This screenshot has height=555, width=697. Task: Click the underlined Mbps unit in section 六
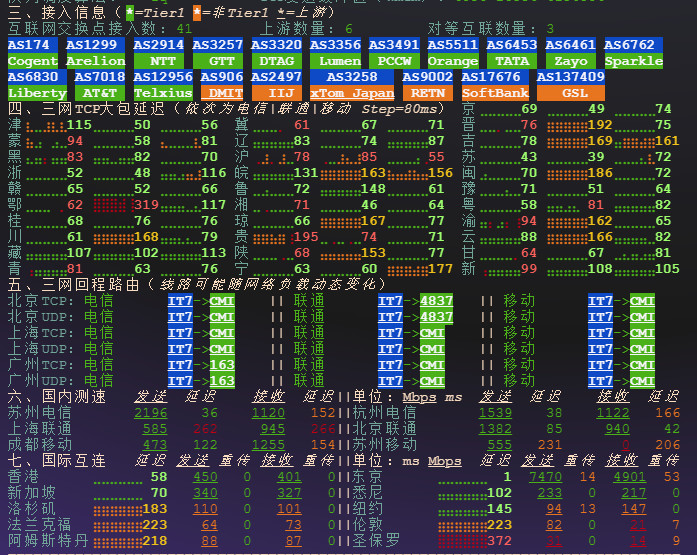(x=419, y=397)
